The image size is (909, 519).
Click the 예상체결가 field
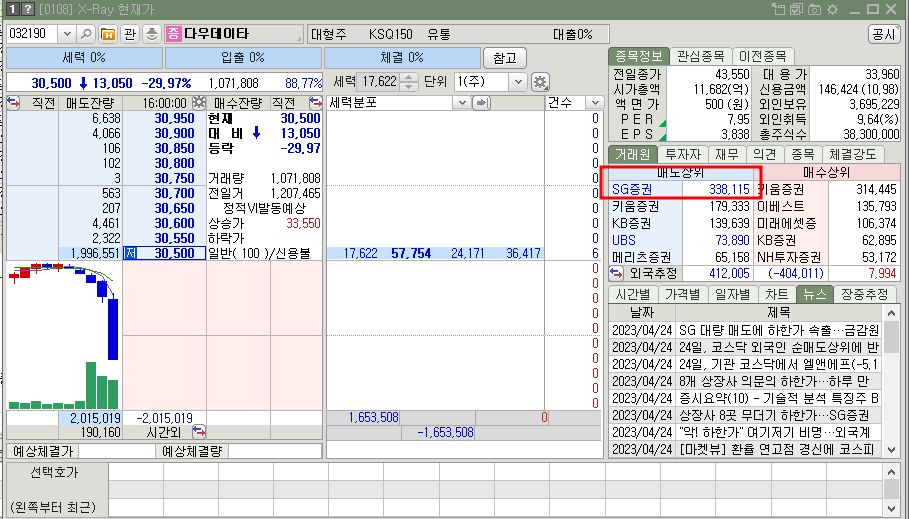click(x=117, y=451)
